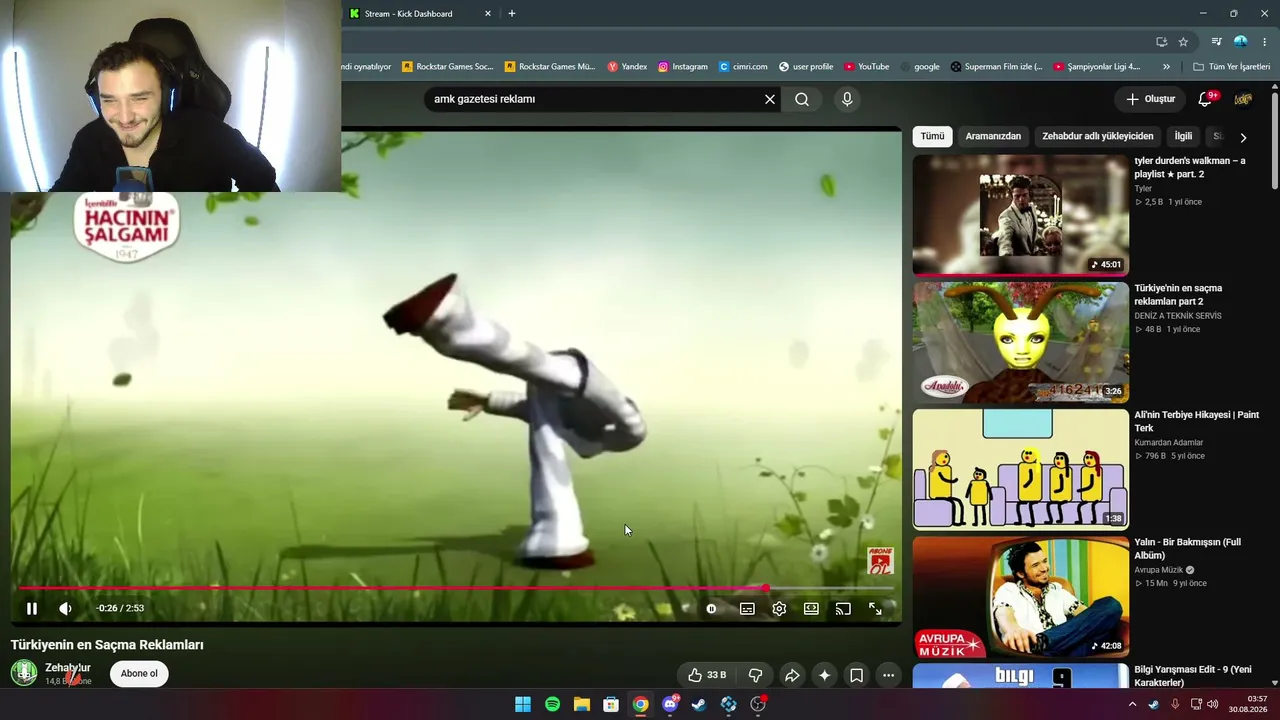Open the tyler durden's walkman playlist thumbnail
The height and width of the screenshot is (720, 1280).
click(1020, 215)
